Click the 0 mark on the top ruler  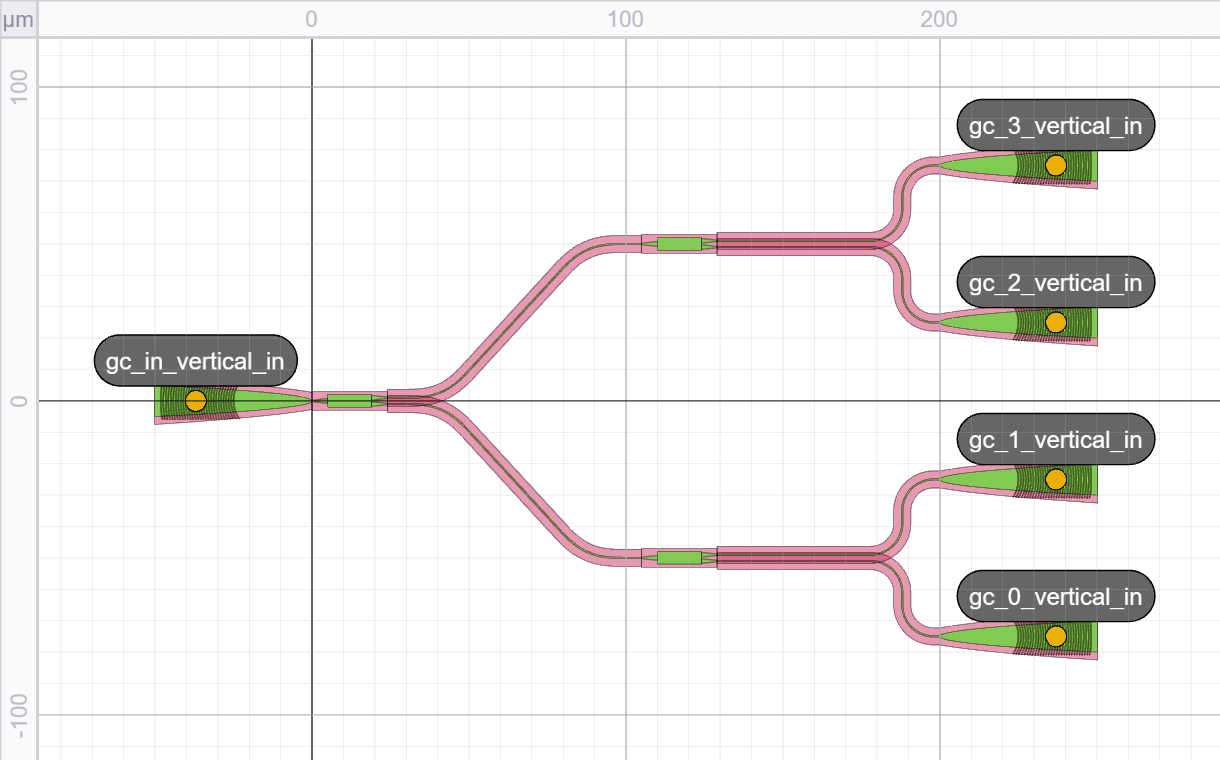click(x=311, y=19)
